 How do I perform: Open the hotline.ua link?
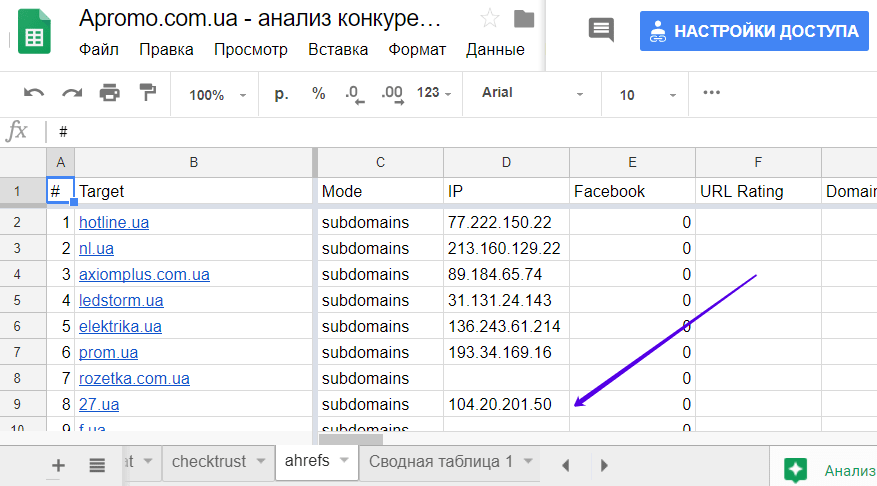tap(114, 222)
